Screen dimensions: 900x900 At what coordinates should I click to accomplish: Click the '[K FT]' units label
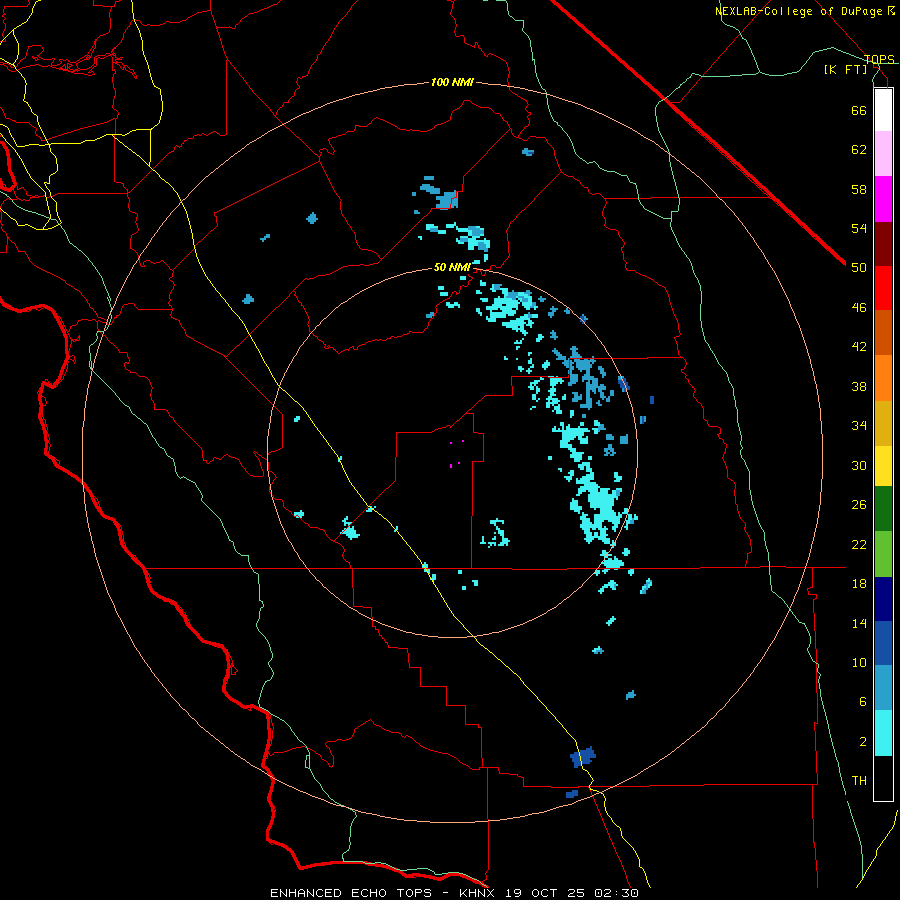tap(846, 69)
